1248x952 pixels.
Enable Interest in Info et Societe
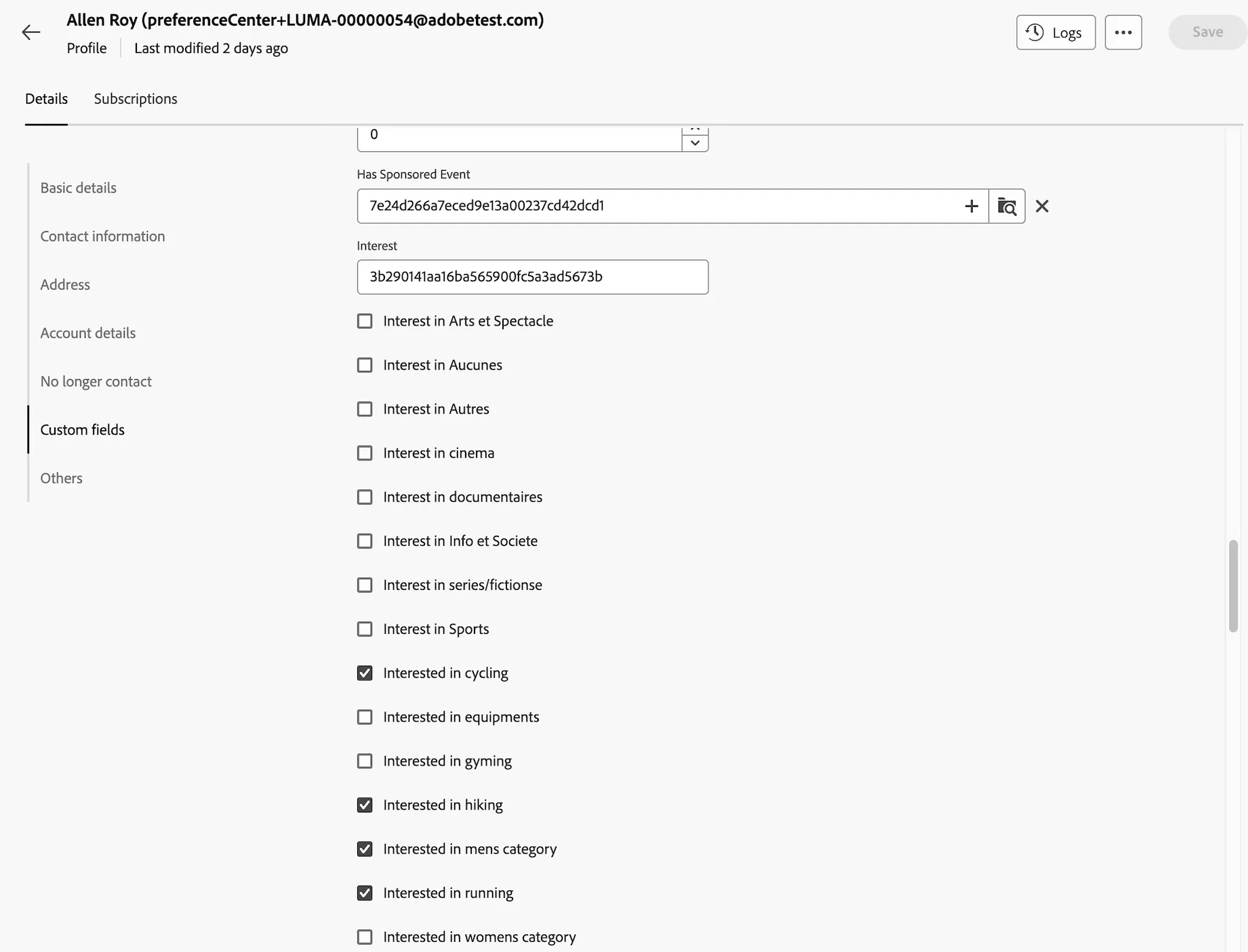pos(365,541)
